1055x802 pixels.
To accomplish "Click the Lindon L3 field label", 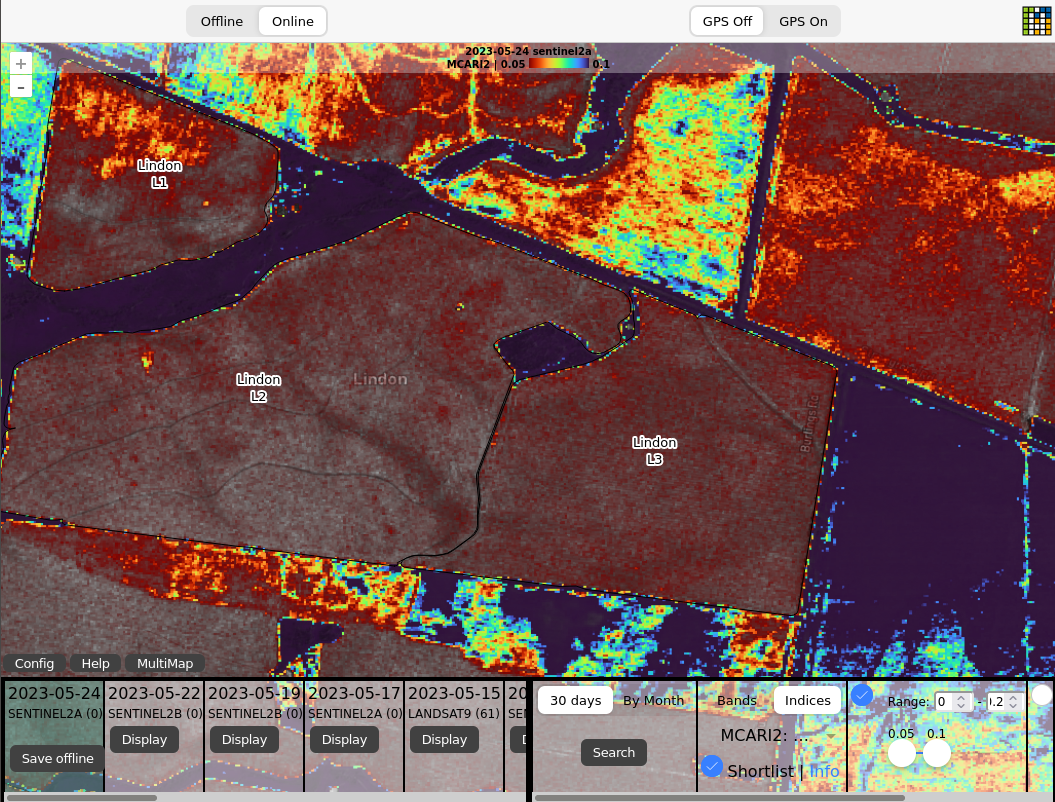I will 655,451.
